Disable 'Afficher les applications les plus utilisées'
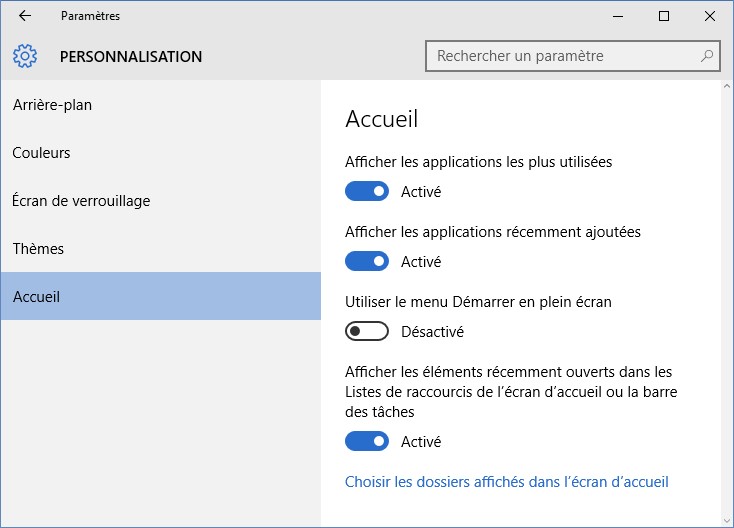The image size is (734, 528). click(x=366, y=191)
